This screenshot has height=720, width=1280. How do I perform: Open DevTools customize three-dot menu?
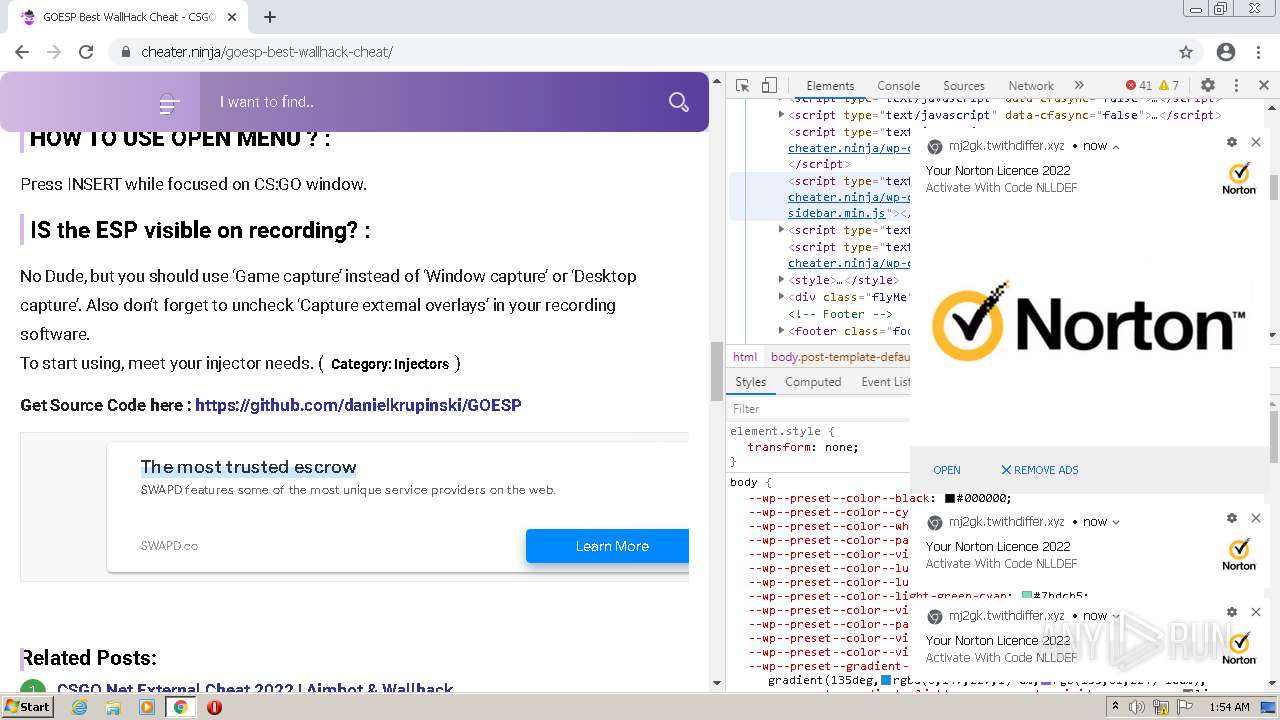click(1236, 86)
